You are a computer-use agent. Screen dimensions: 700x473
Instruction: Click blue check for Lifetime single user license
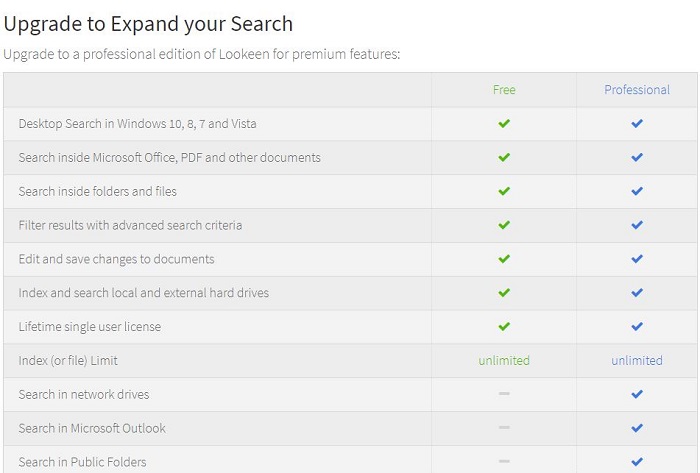637,327
